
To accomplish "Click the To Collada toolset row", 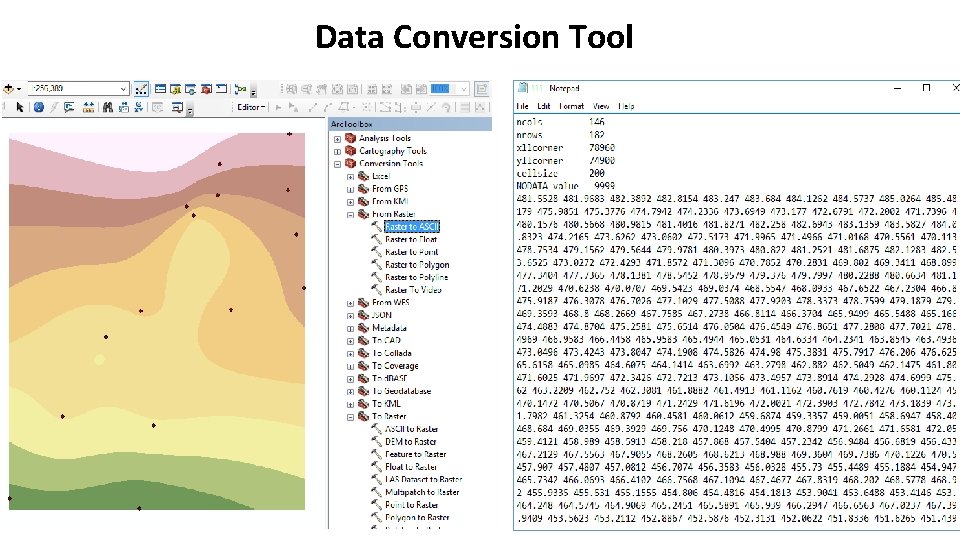I will click(x=391, y=353).
